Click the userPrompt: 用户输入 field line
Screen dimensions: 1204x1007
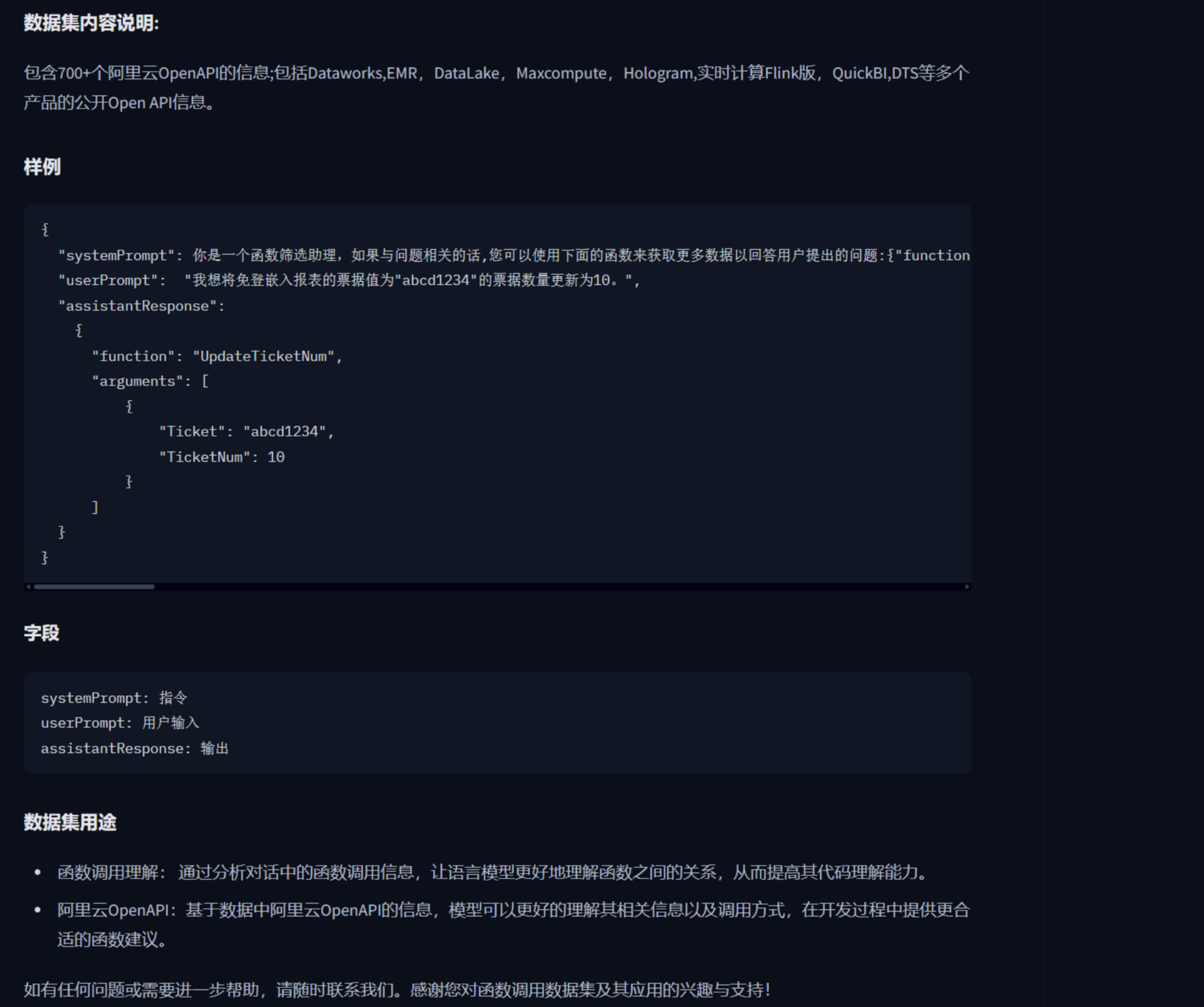tap(120, 723)
